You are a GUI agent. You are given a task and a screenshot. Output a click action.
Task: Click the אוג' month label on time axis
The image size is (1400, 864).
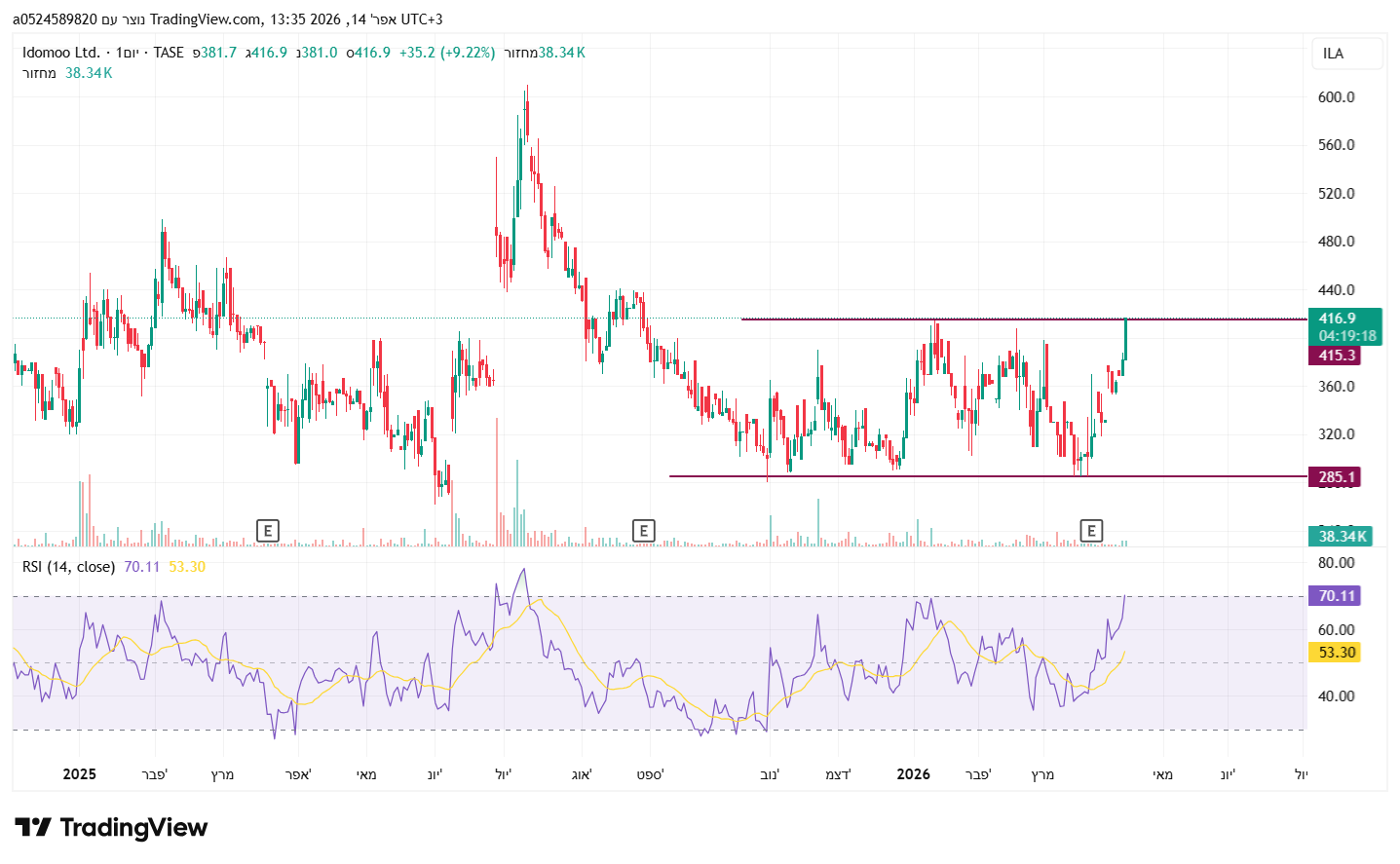click(x=582, y=774)
